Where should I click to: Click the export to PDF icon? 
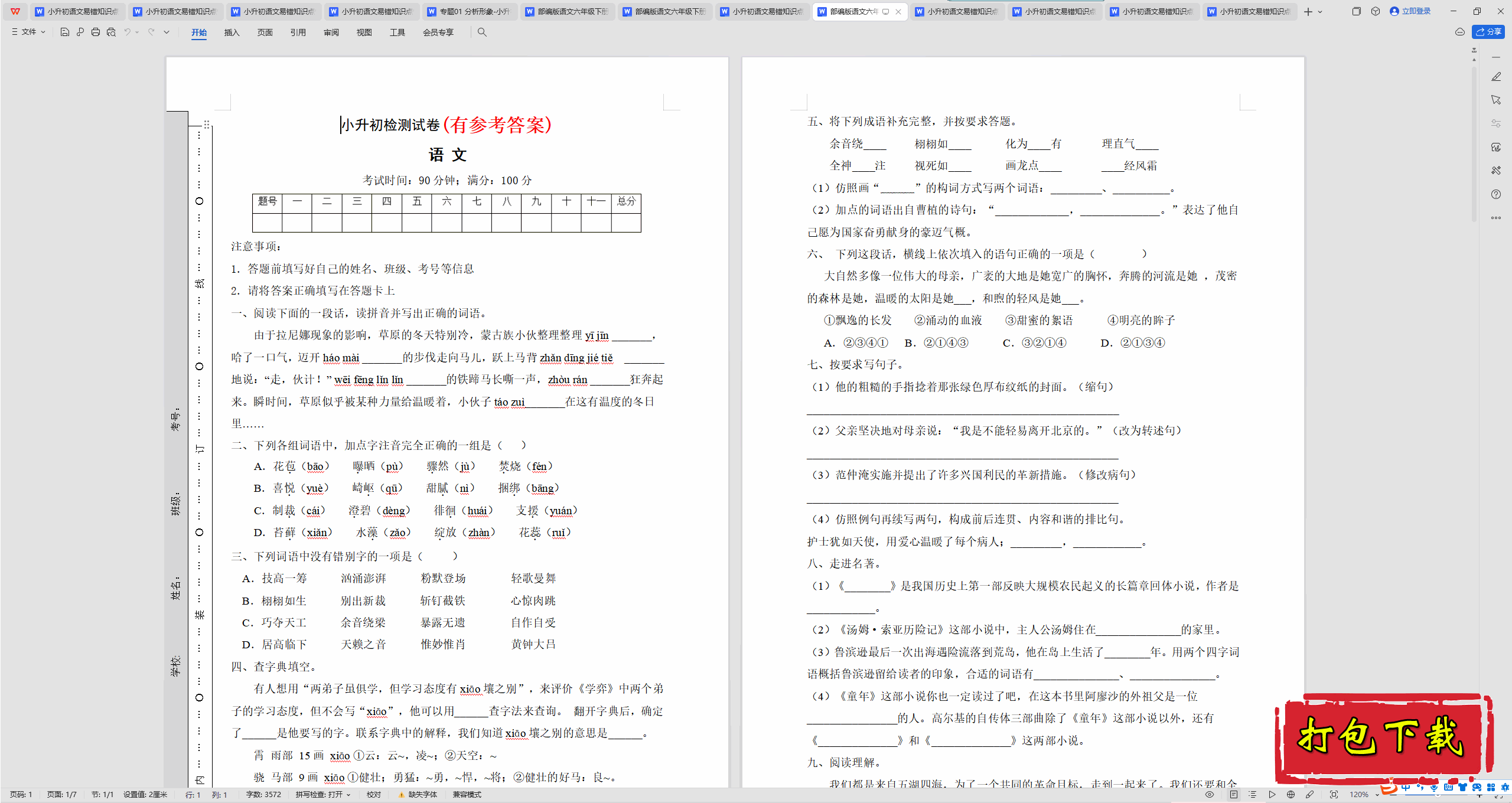(x=80, y=32)
